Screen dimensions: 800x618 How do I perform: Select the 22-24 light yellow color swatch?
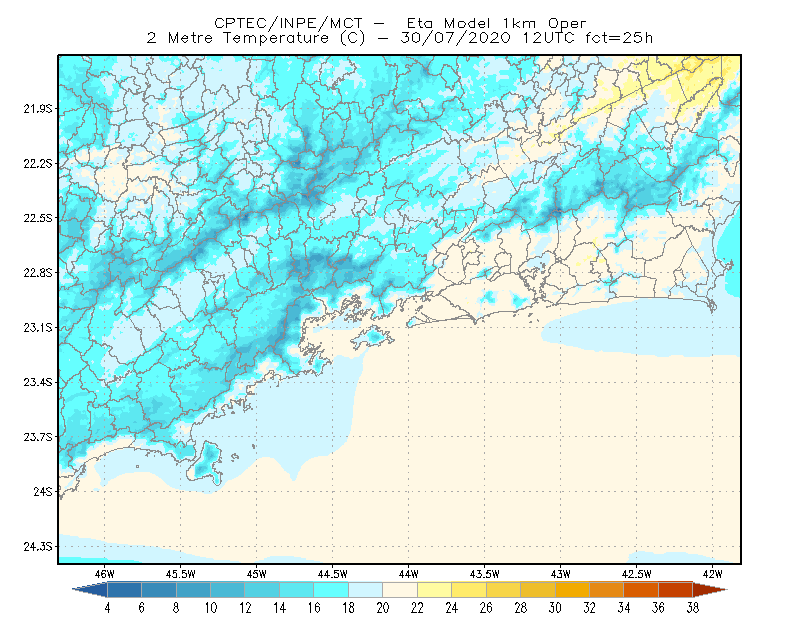coord(434,590)
